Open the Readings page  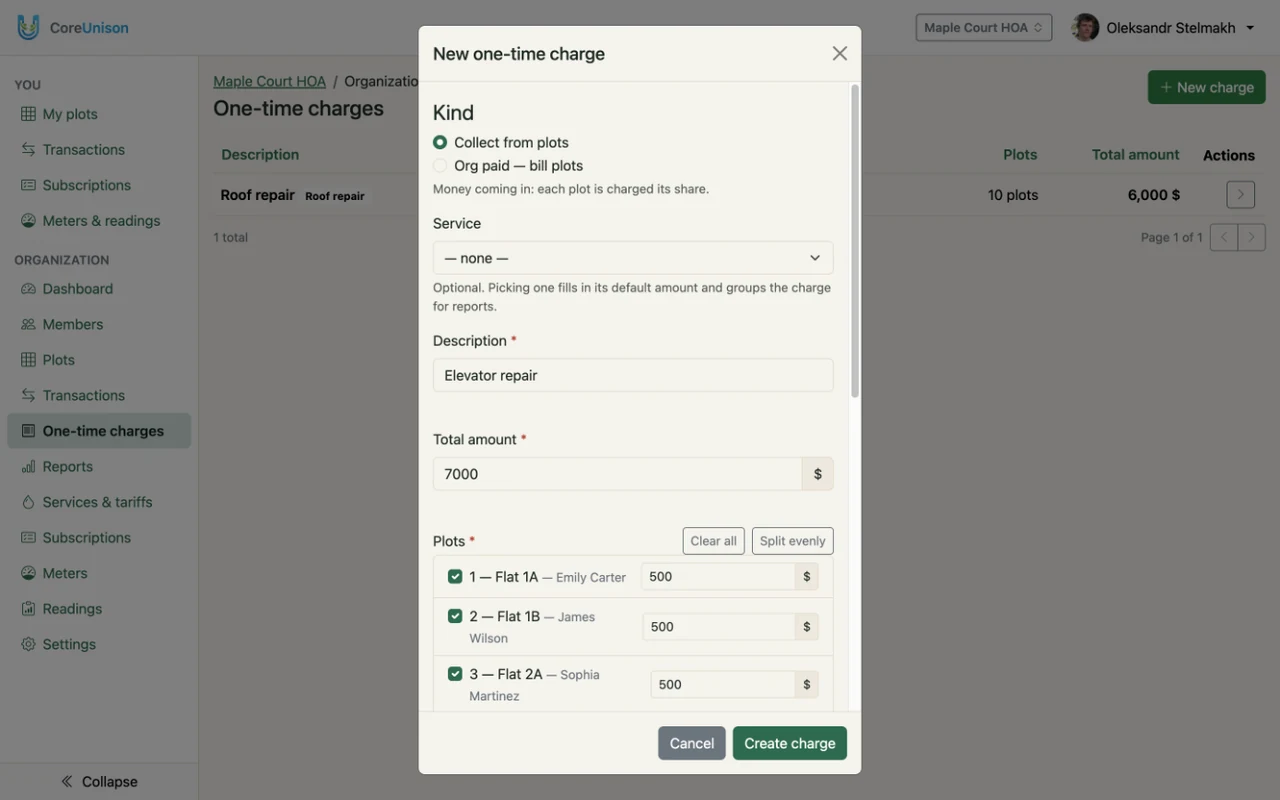pos(99,609)
